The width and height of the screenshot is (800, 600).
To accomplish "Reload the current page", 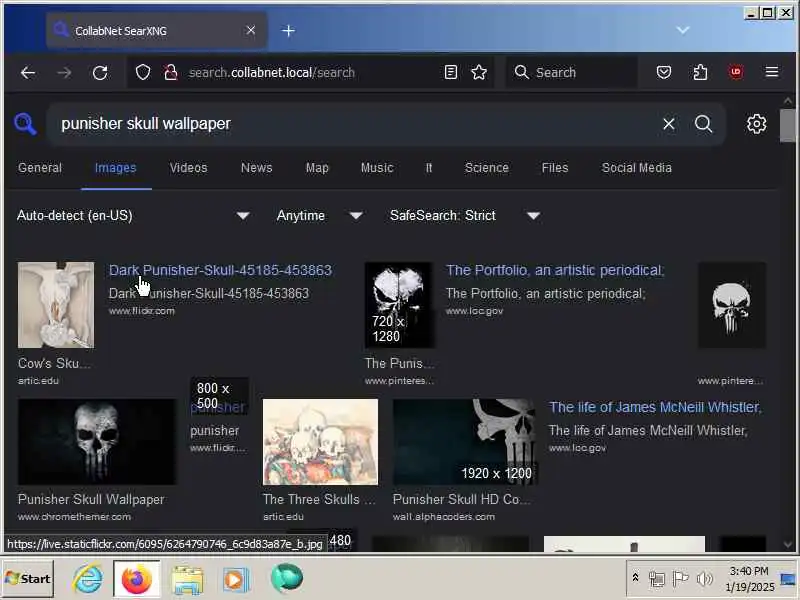I will click(x=100, y=72).
